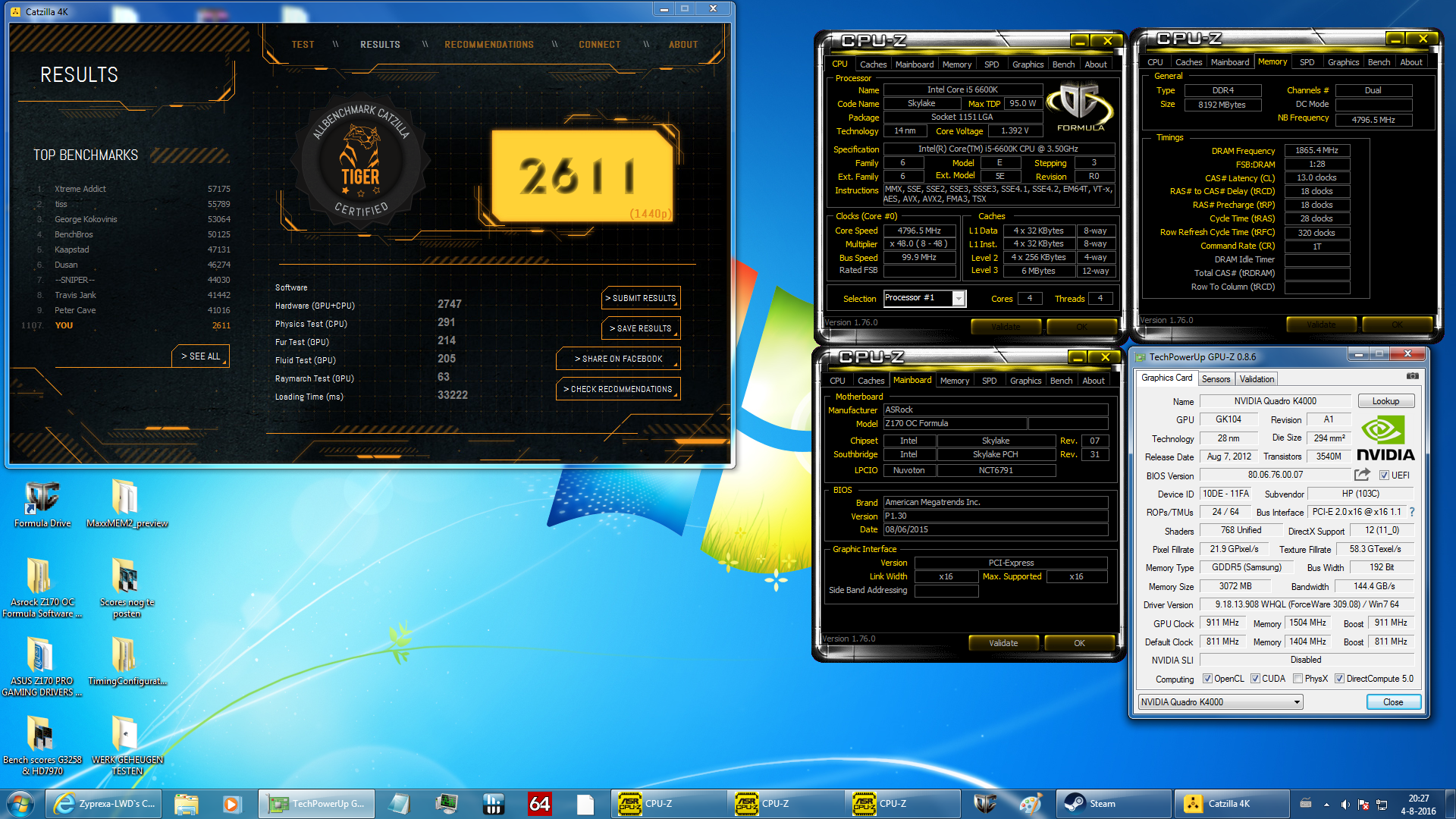Open the RECOMMENDATIONS tab in Catzilla
The image size is (1456, 819).
click(489, 45)
